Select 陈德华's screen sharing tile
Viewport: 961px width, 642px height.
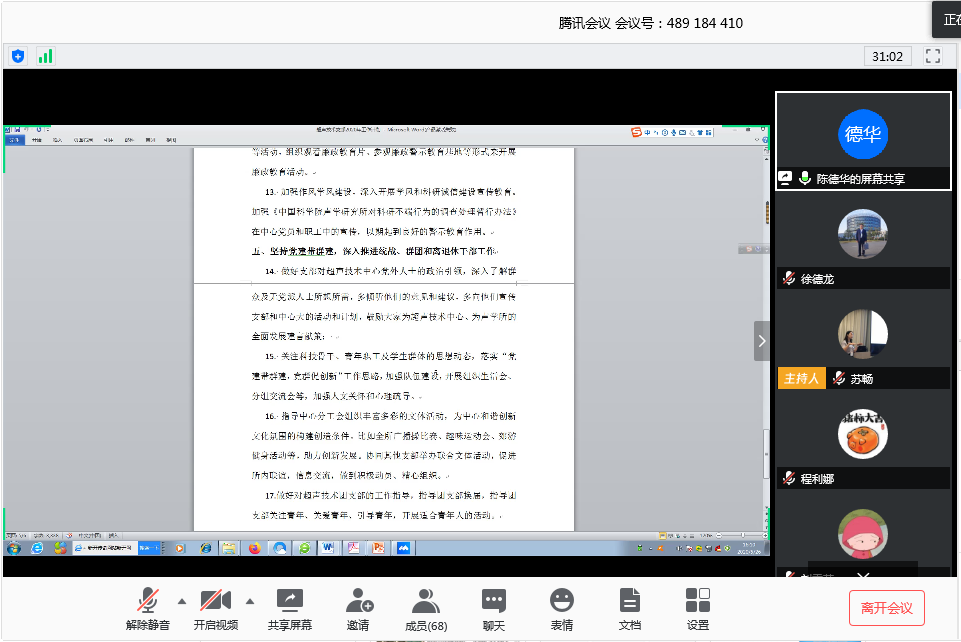tap(863, 141)
